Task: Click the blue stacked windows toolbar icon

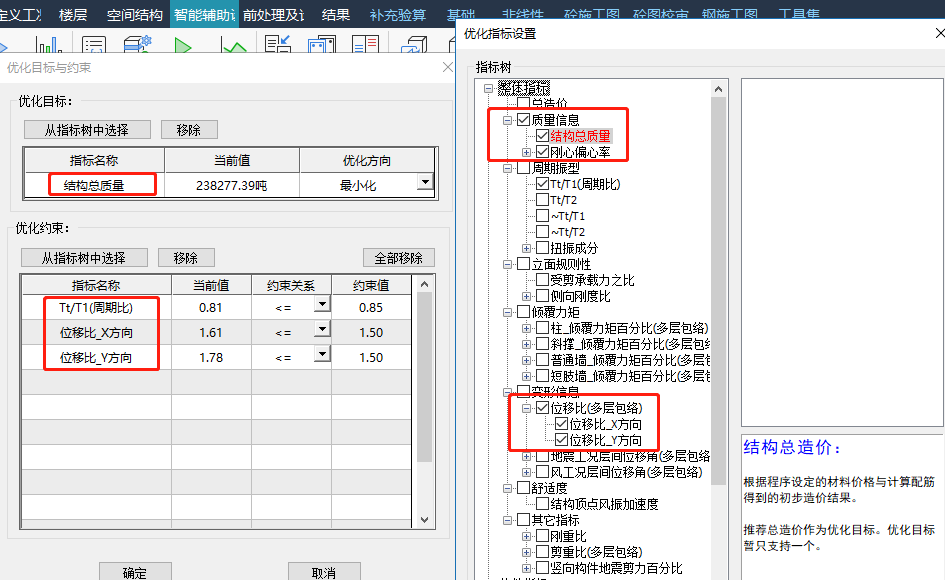Action: [321, 46]
